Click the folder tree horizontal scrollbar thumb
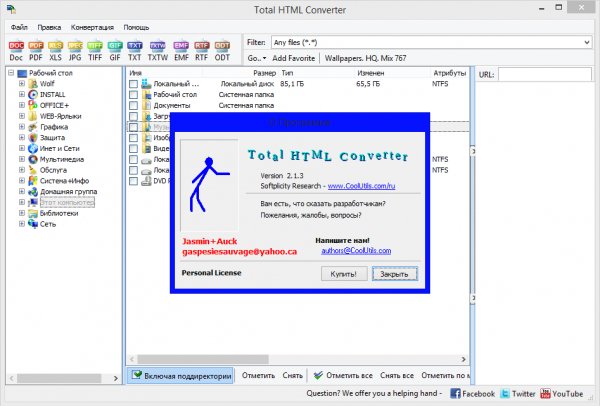The image size is (600, 406). coord(59,378)
